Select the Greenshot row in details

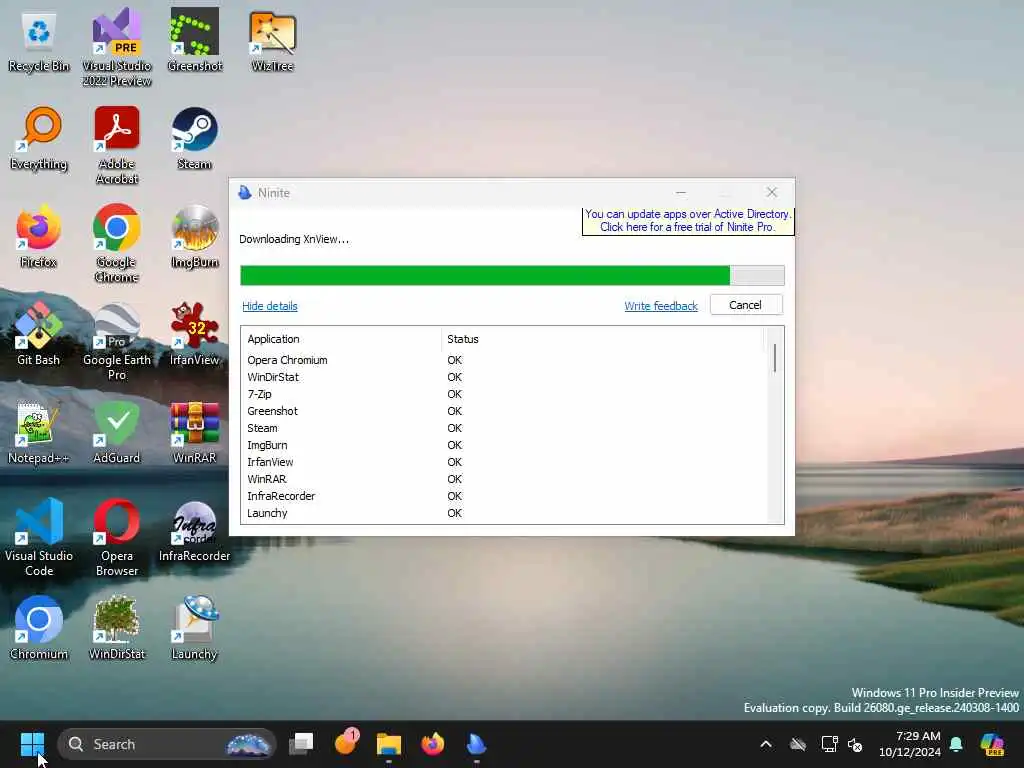click(503, 411)
